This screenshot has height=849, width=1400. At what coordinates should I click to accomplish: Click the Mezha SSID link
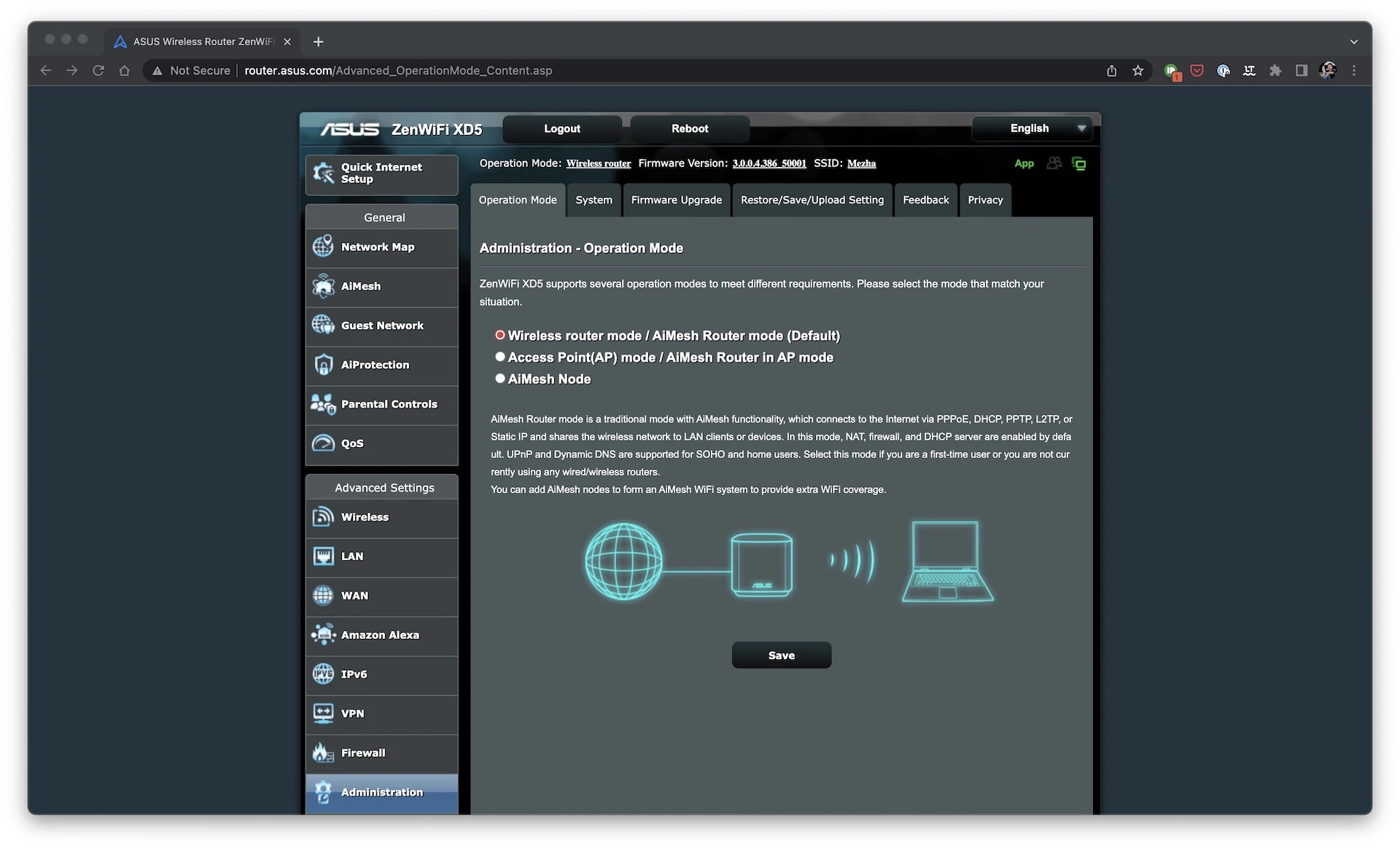pos(861,163)
